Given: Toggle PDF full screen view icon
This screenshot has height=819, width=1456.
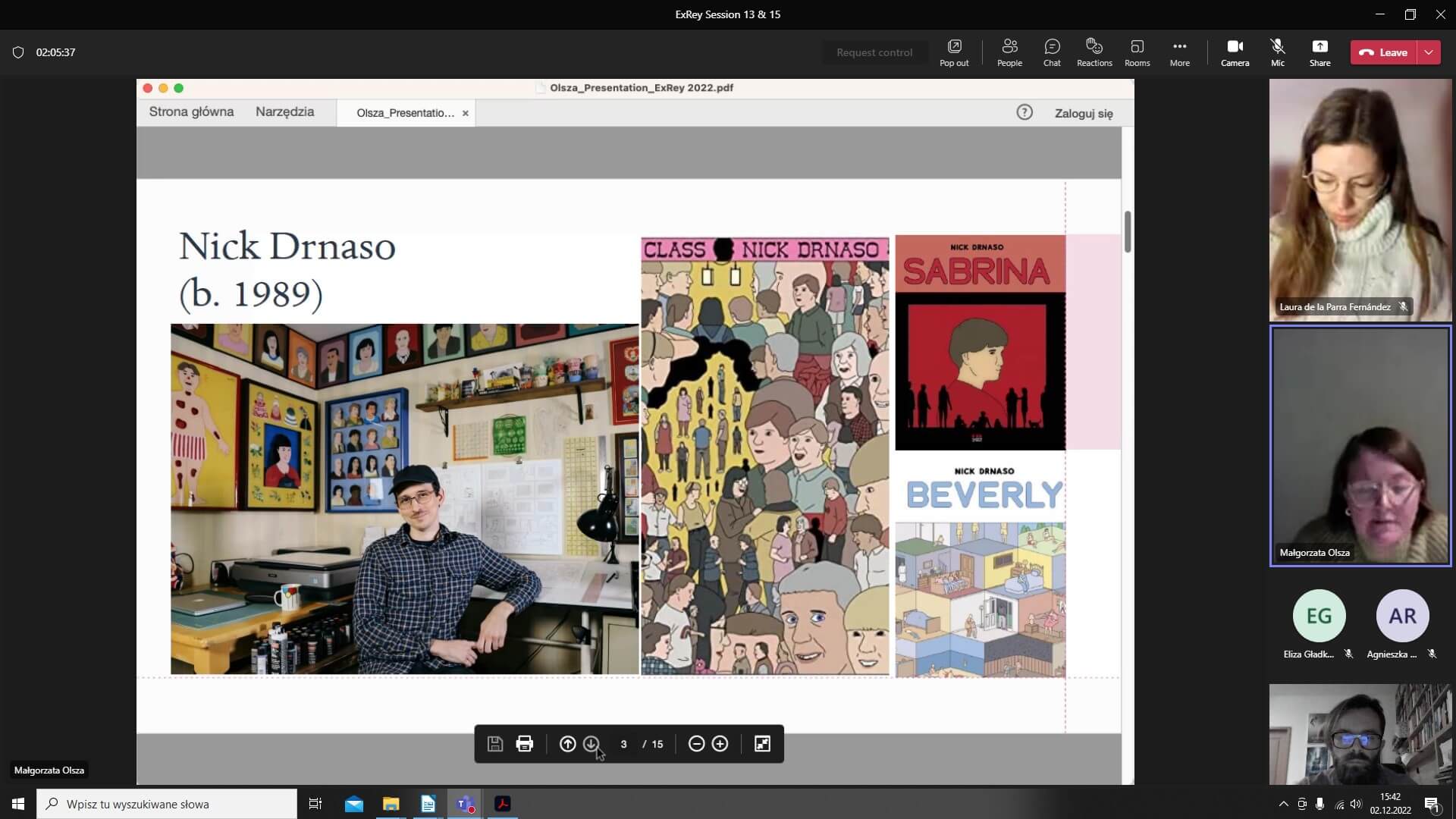Looking at the screenshot, I should (762, 744).
